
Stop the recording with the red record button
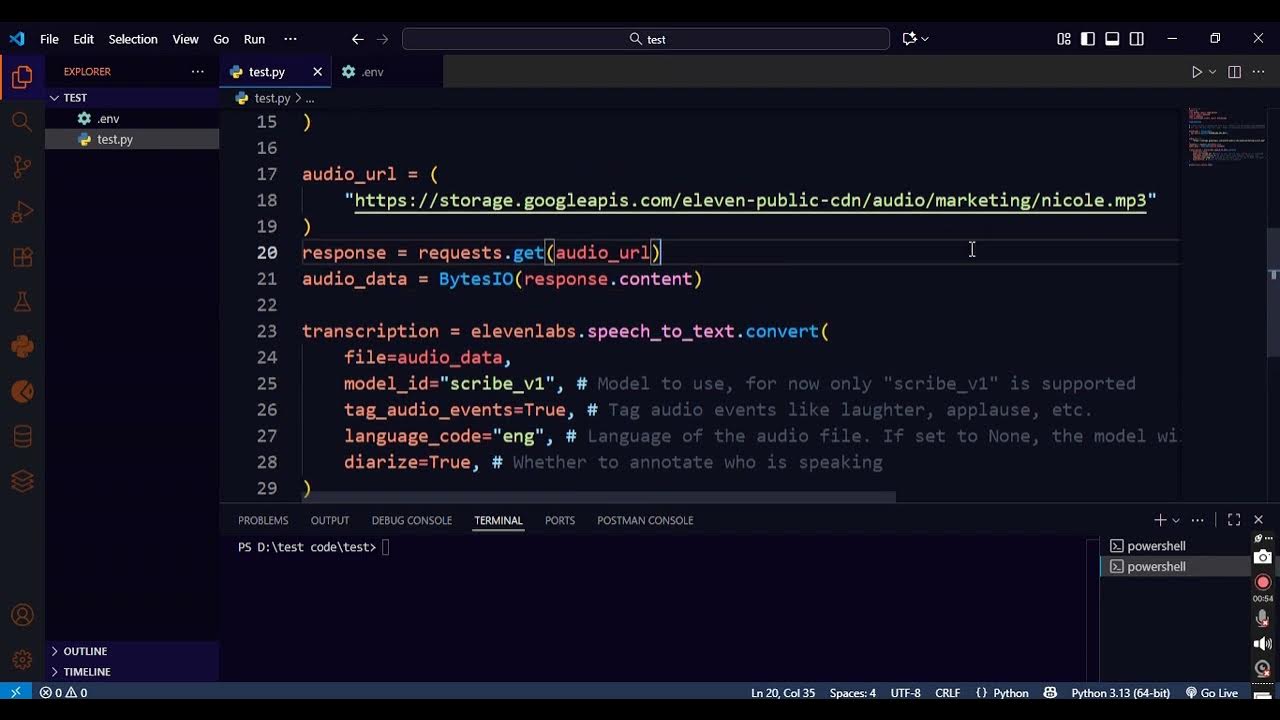coord(1262,582)
